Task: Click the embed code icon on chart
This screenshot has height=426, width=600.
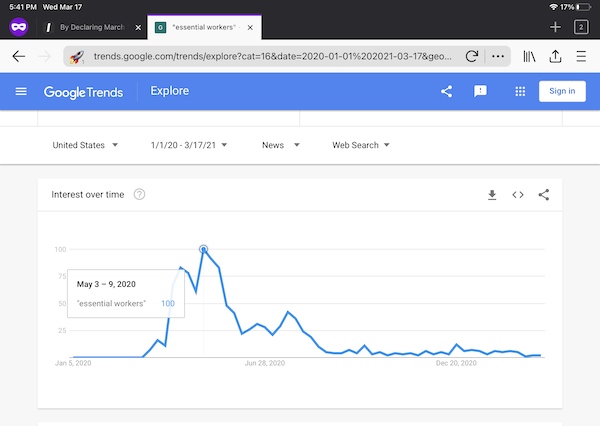Action: pyautogui.click(x=518, y=195)
